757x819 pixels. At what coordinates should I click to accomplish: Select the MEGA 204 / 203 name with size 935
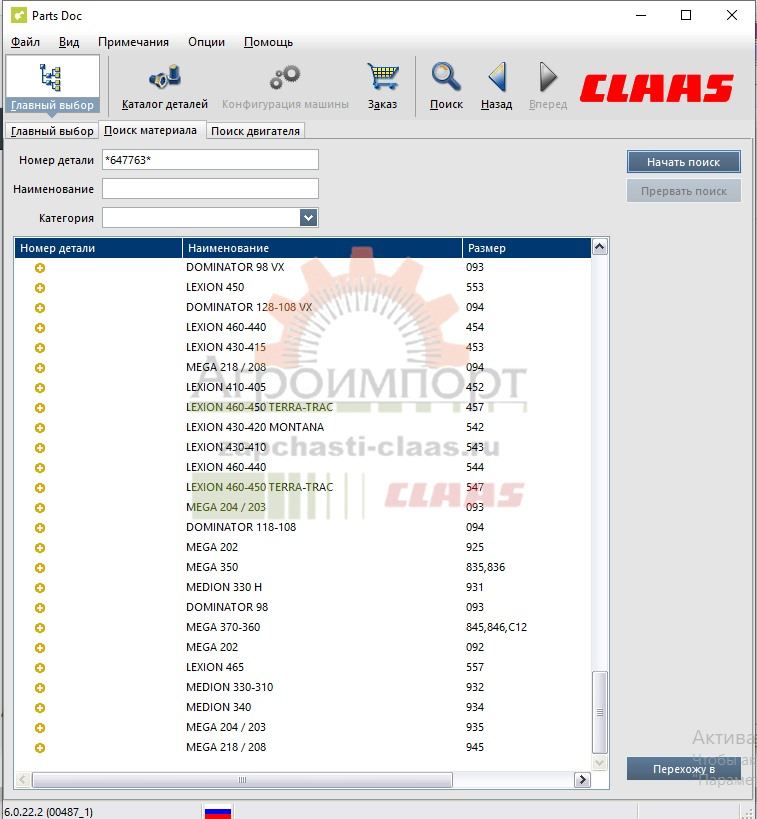tap(226, 727)
